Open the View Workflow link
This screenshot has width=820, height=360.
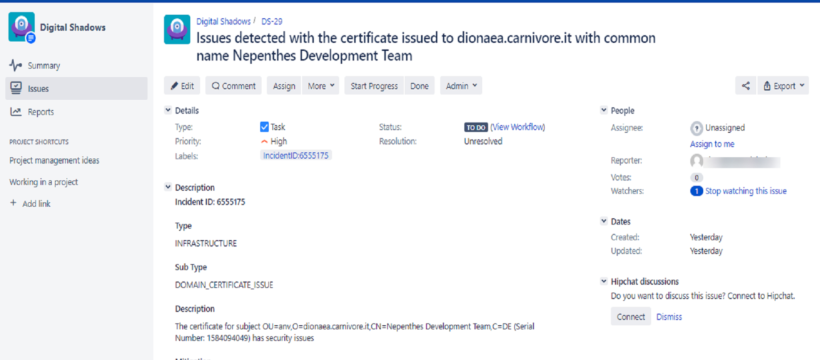[x=518, y=127]
